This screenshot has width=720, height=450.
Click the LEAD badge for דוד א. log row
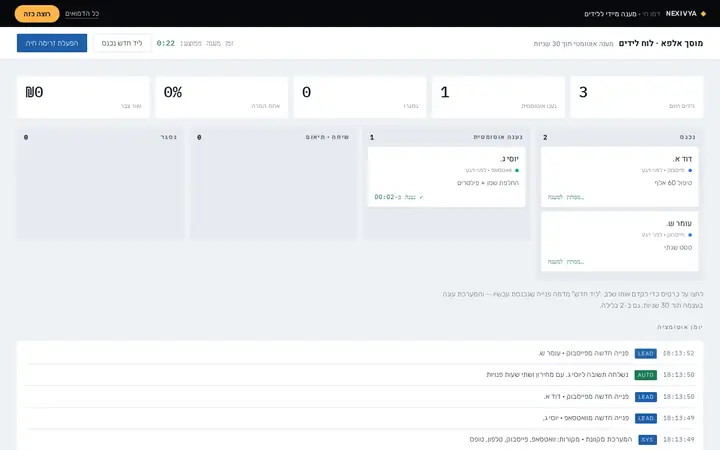click(x=646, y=397)
